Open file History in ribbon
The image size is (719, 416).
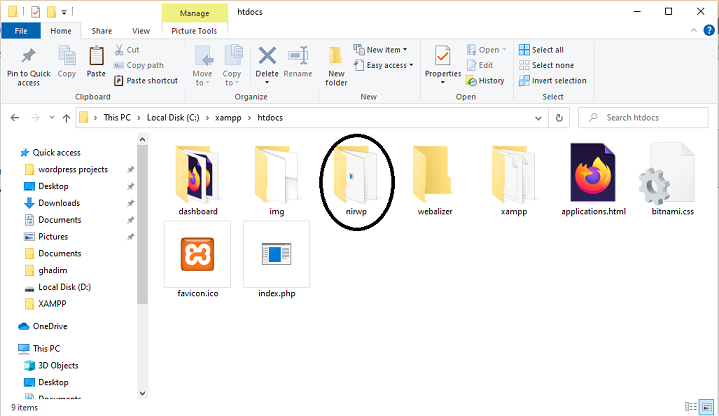[485, 81]
